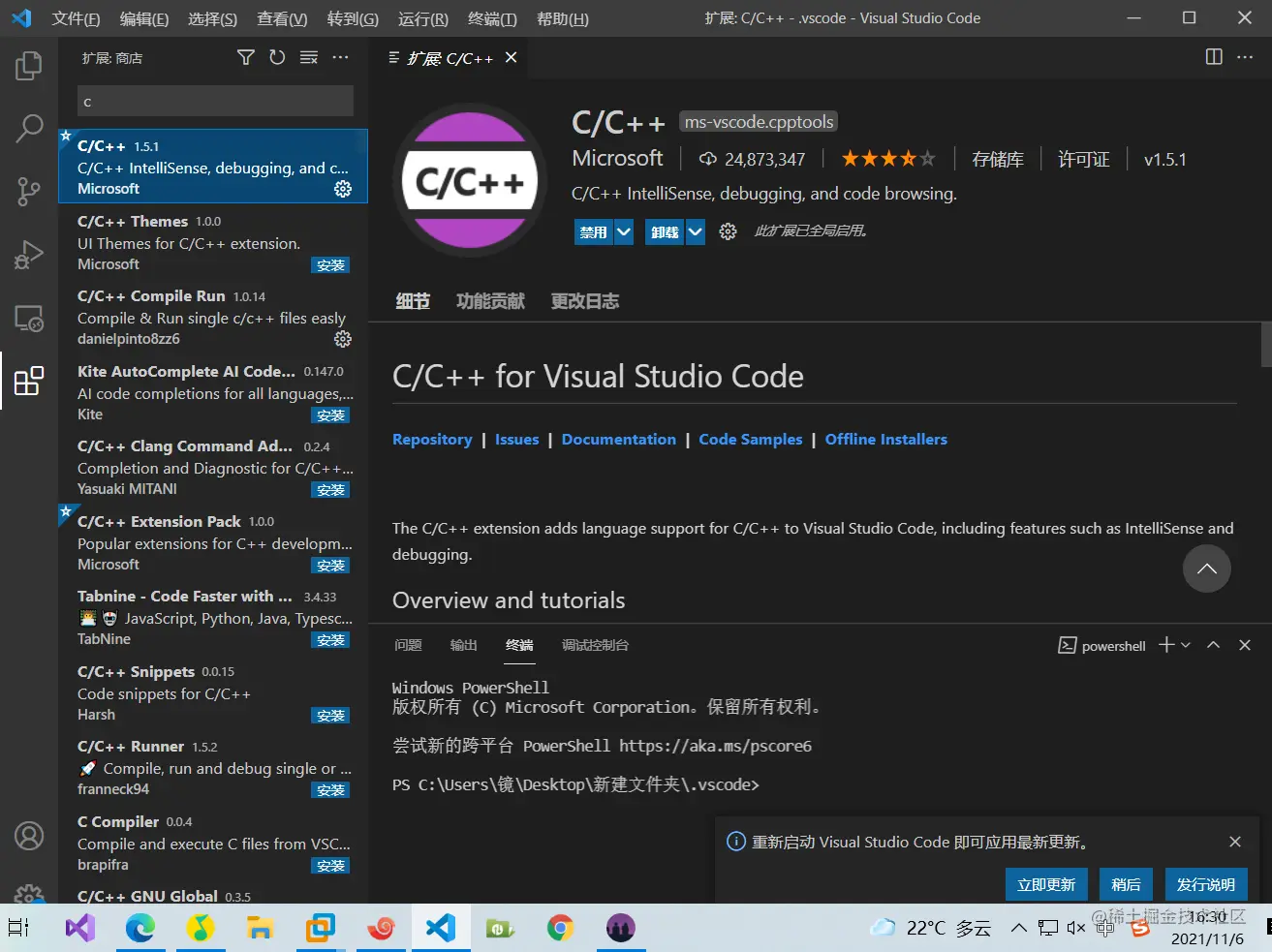Switch to the 细节 details tab
This screenshot has width=1272, height=952.
413,301
